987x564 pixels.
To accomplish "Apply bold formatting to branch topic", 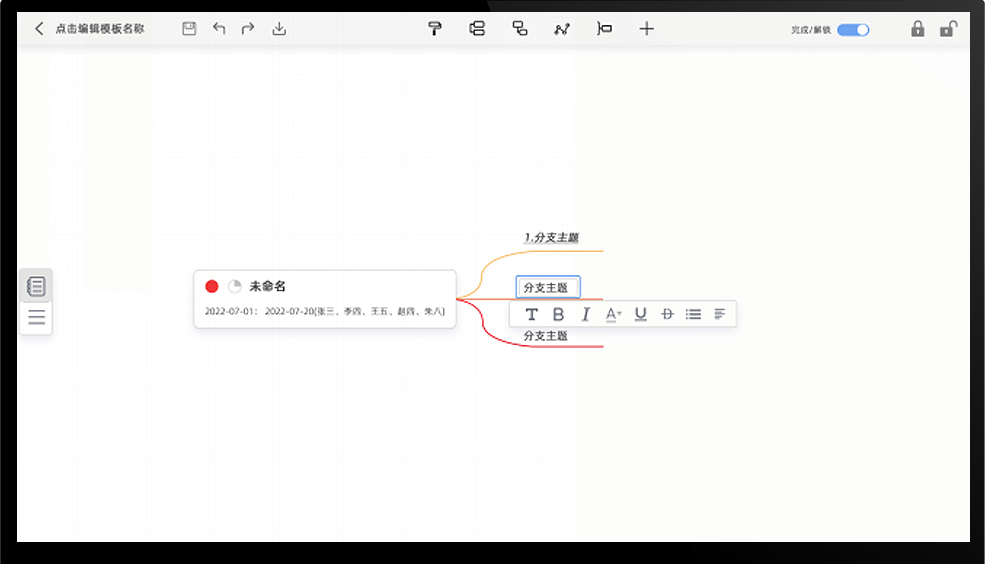I will pos(558,314).
